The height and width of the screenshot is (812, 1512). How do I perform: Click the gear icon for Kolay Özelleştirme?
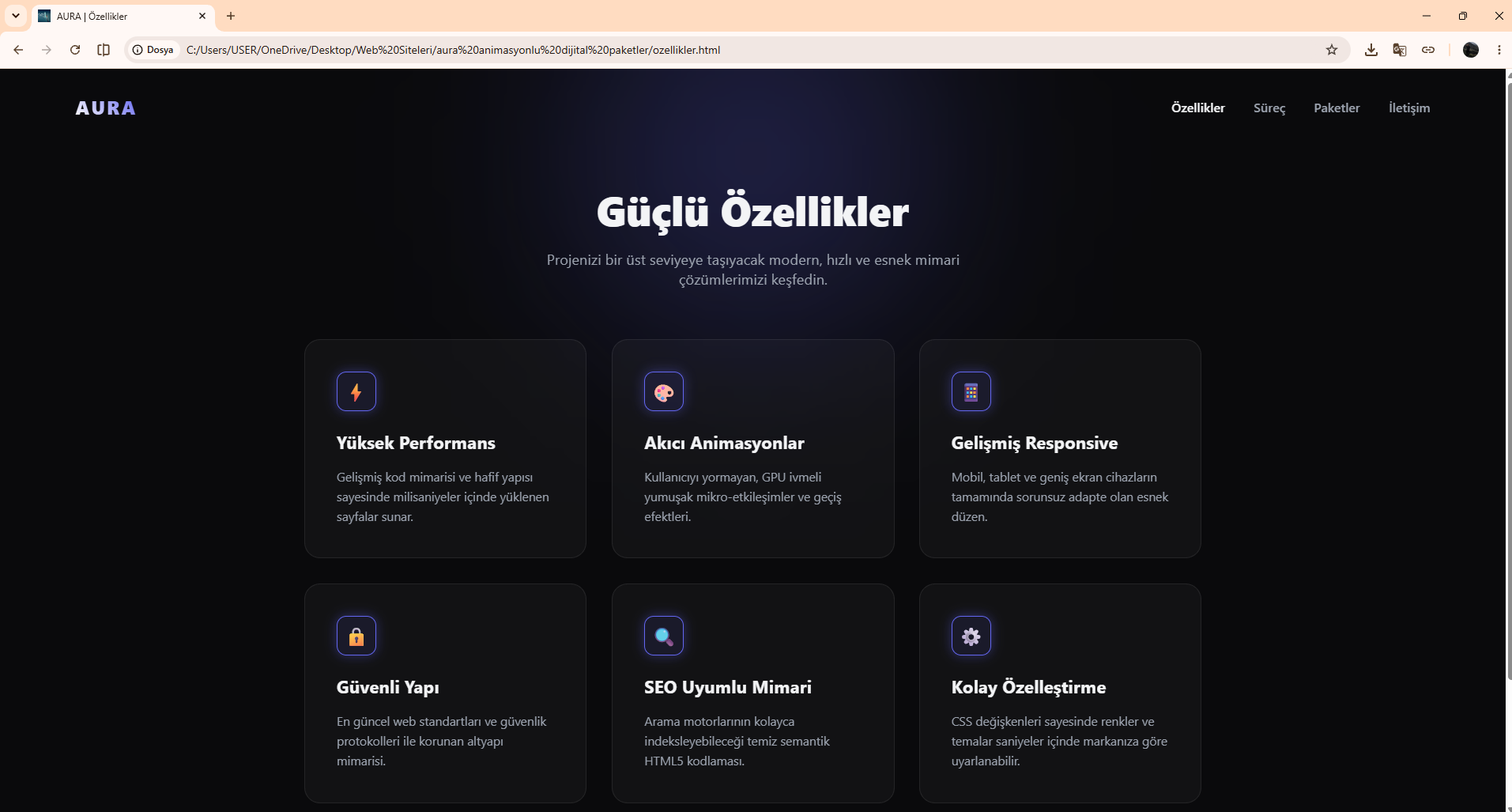pyautogui.click(x=971, y=636)
